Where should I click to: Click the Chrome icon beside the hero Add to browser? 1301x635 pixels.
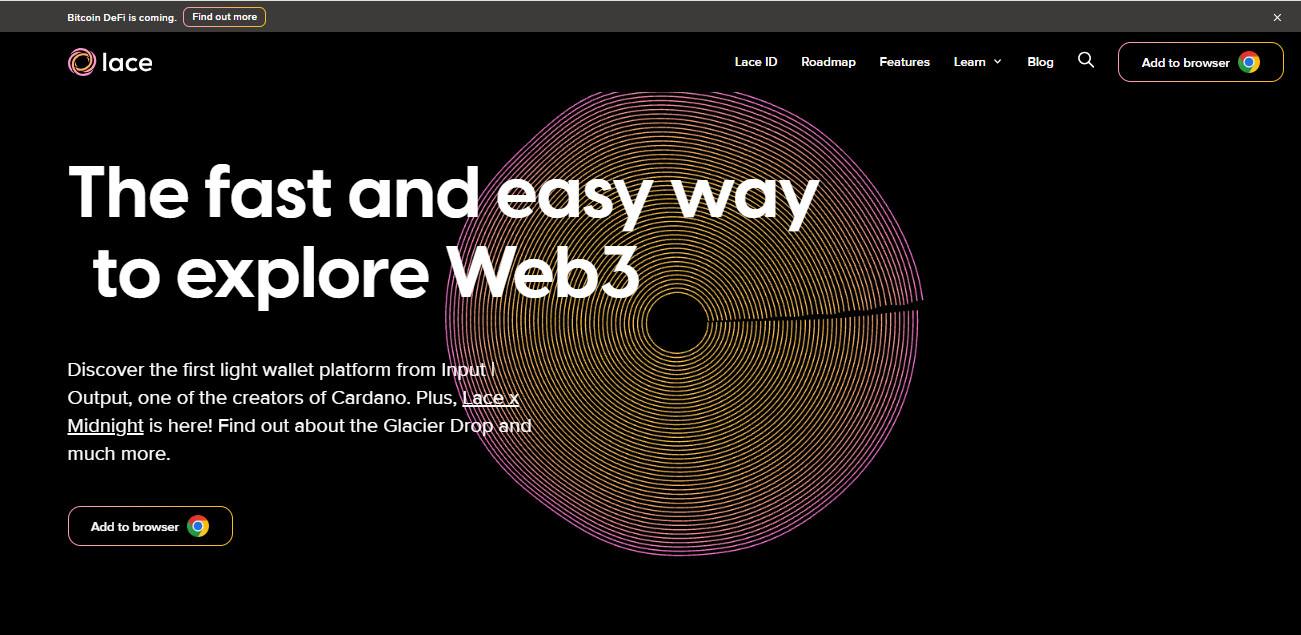198,526
